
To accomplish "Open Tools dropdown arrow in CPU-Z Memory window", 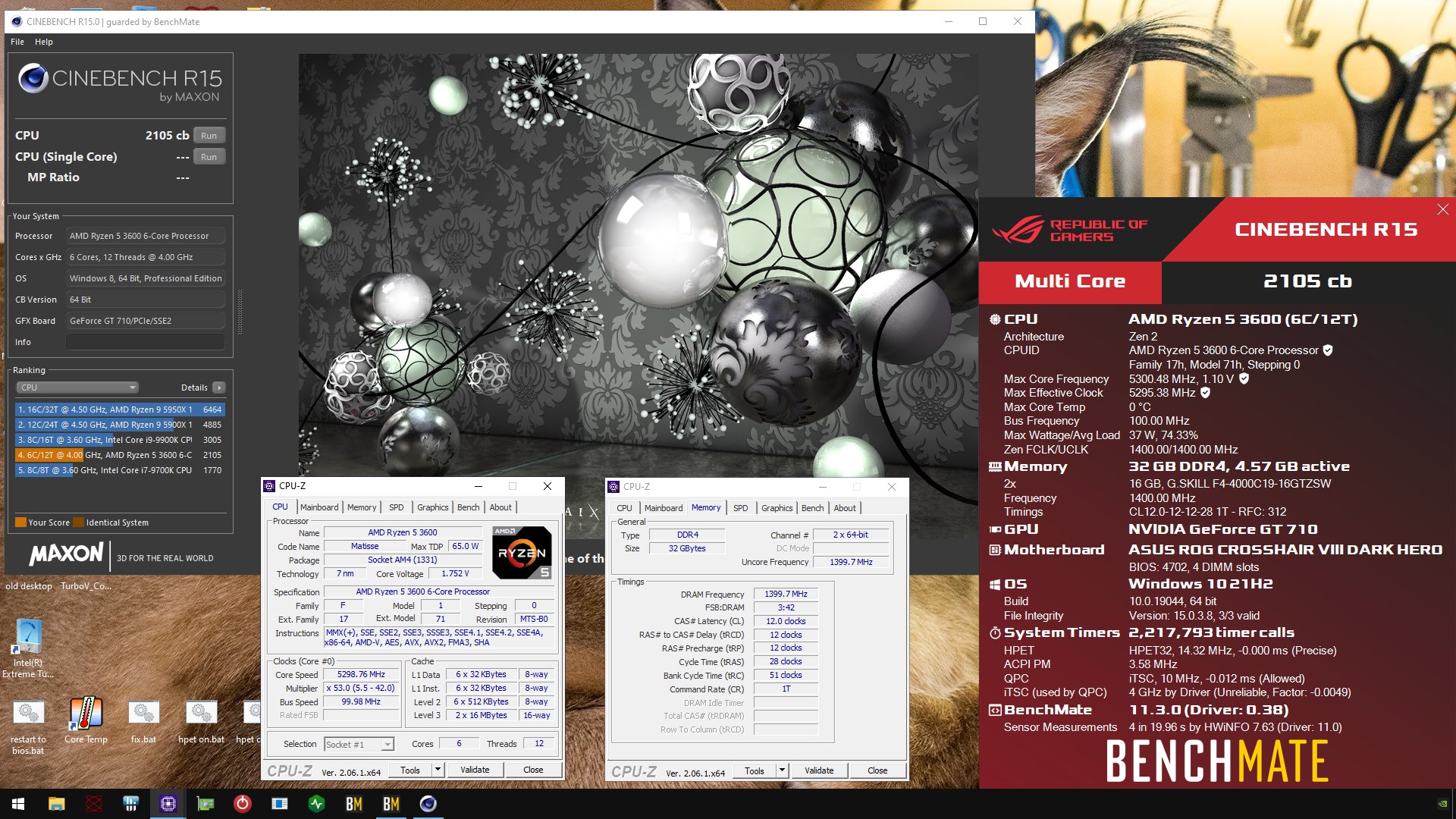I will (x=782, y=770).
